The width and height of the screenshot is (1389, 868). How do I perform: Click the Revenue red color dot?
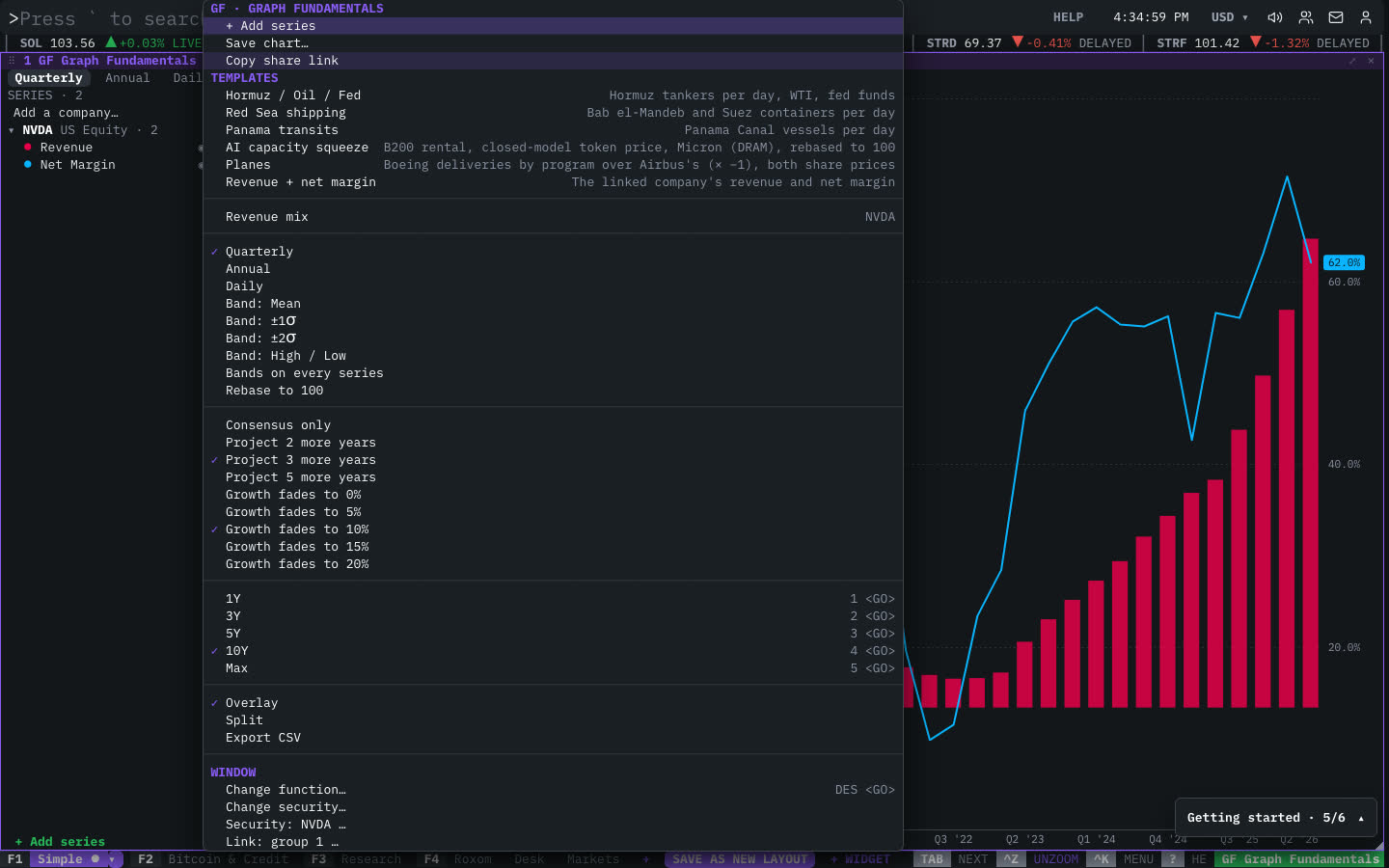(27, 148)
